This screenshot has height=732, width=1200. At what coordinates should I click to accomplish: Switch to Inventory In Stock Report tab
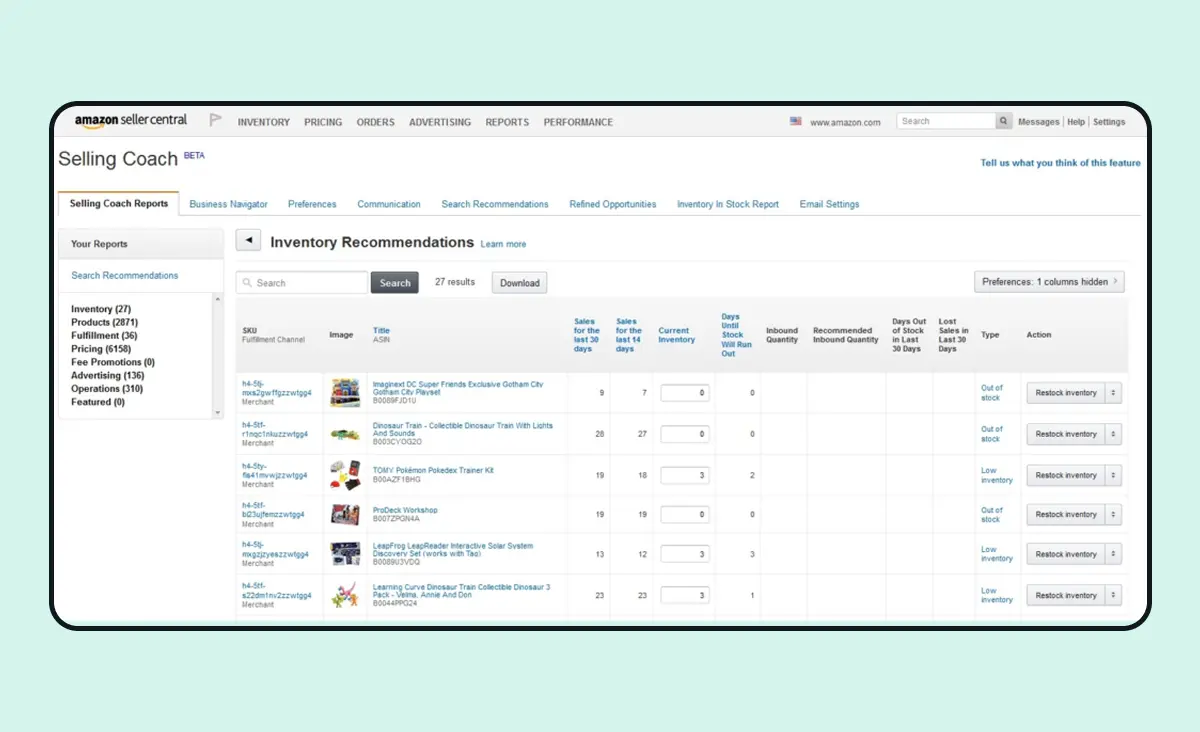(728, 204)
